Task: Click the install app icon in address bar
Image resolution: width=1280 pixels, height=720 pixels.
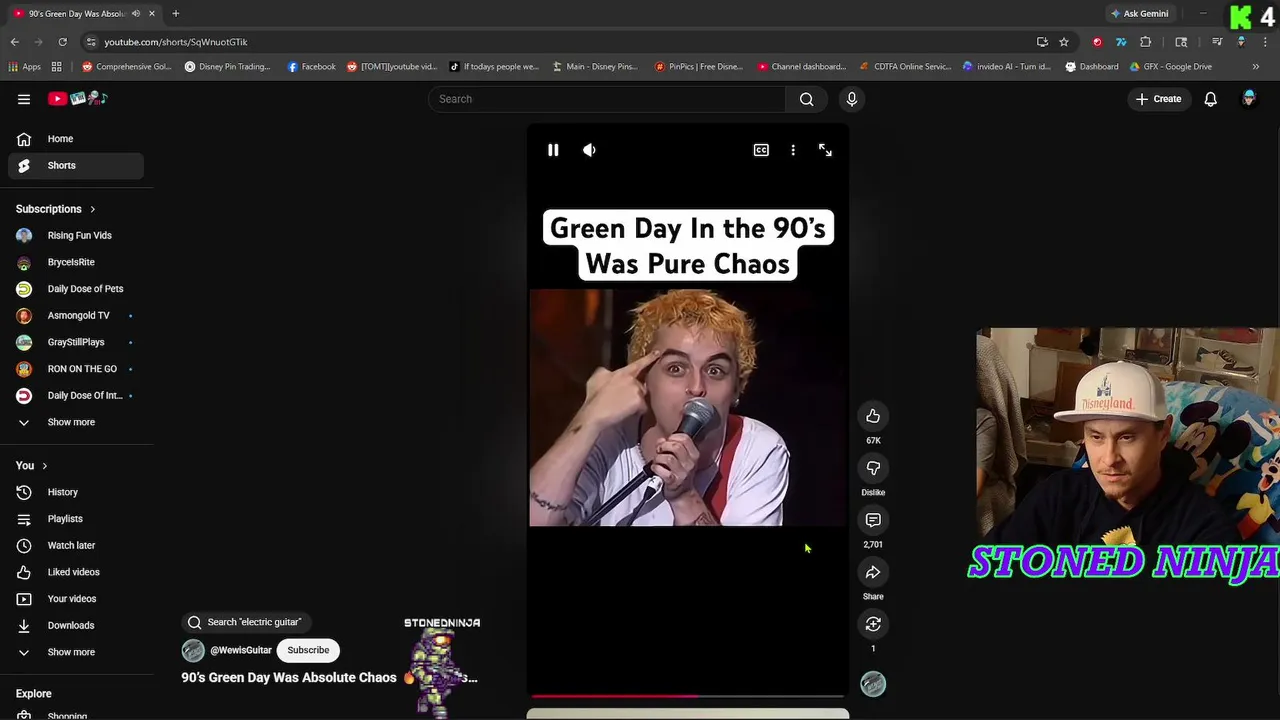Action: pyautogui.click(x=1042, y=42)
